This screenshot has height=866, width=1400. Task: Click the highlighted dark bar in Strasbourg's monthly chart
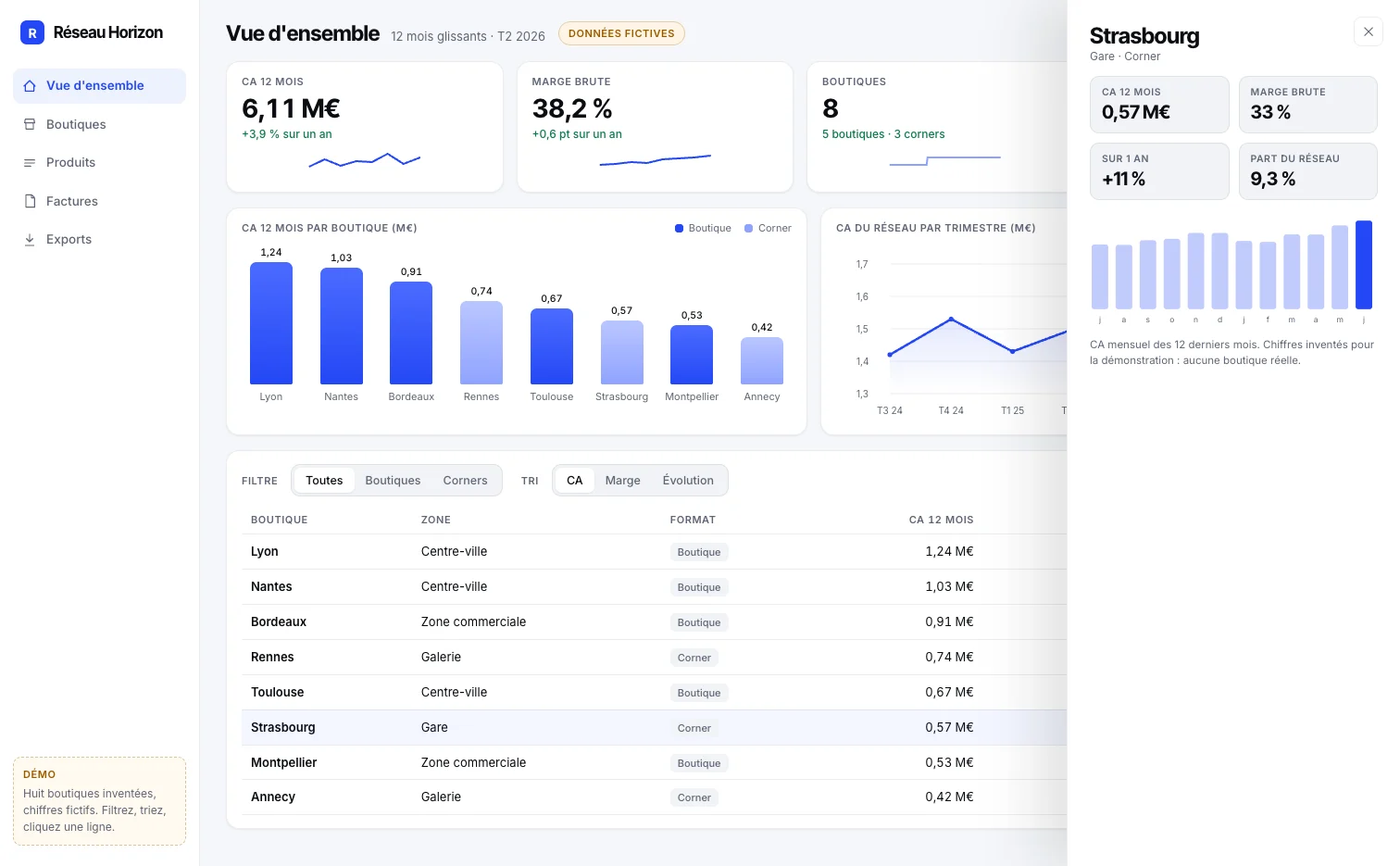point(1364,265)
